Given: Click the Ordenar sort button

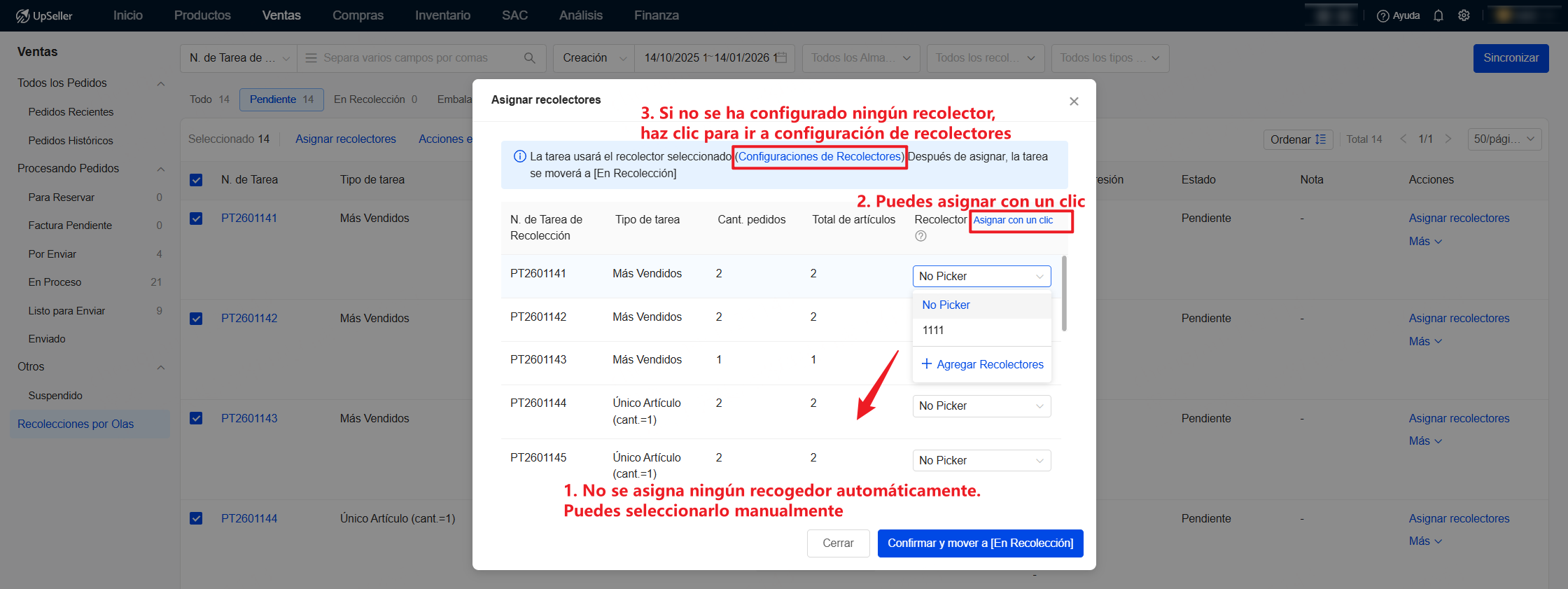Looking at the screenshot, I should tap(1298, 139).
